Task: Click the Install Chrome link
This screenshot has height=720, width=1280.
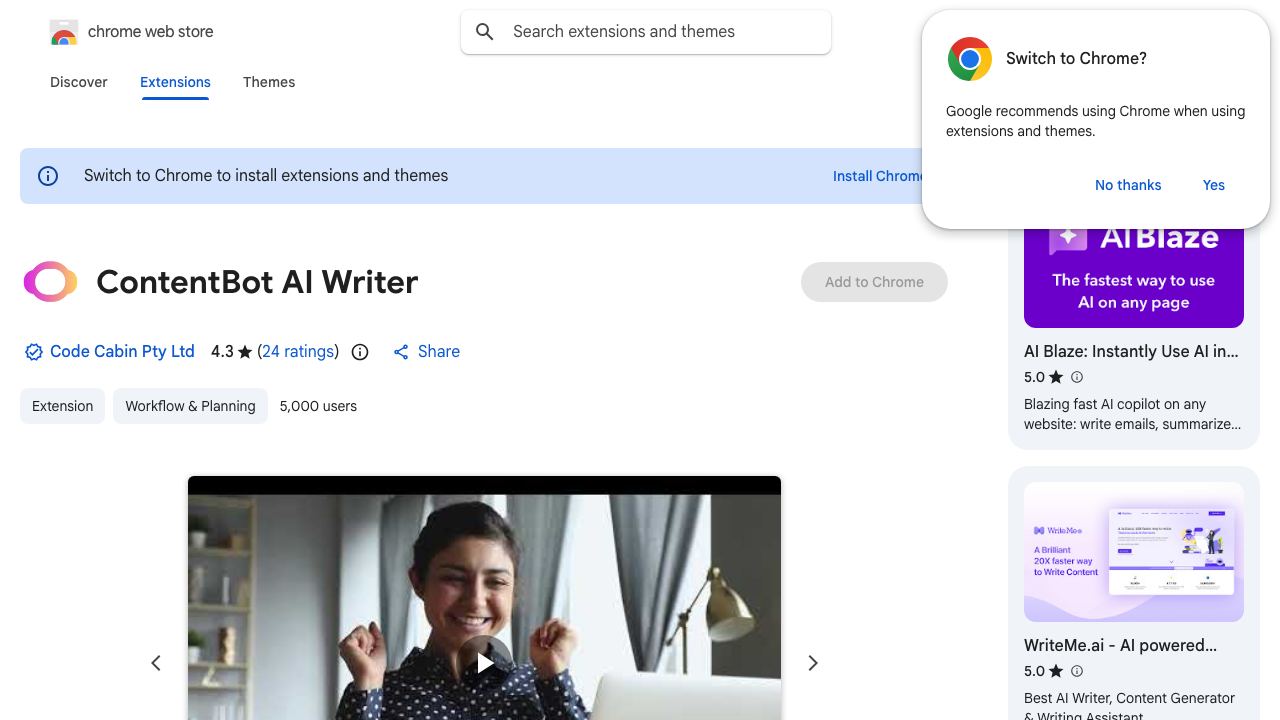Action: (x=878, y=176)
